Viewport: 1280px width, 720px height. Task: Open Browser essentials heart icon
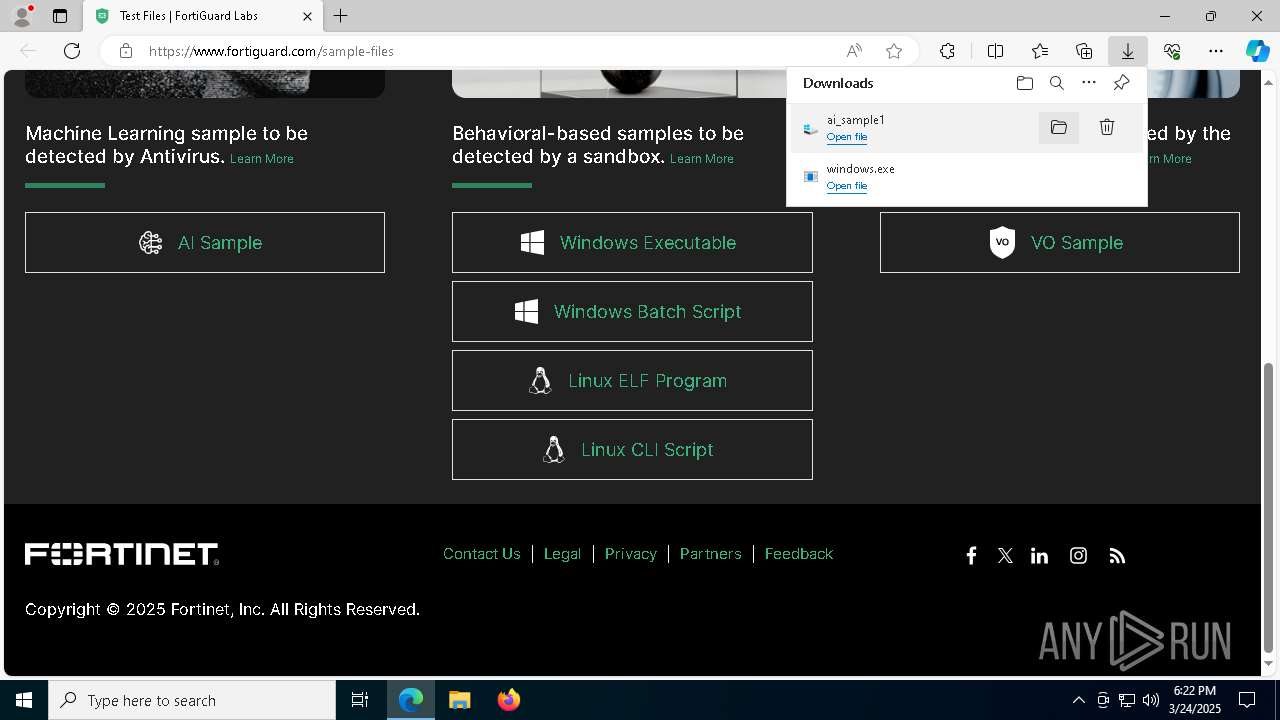point(1172,51)
